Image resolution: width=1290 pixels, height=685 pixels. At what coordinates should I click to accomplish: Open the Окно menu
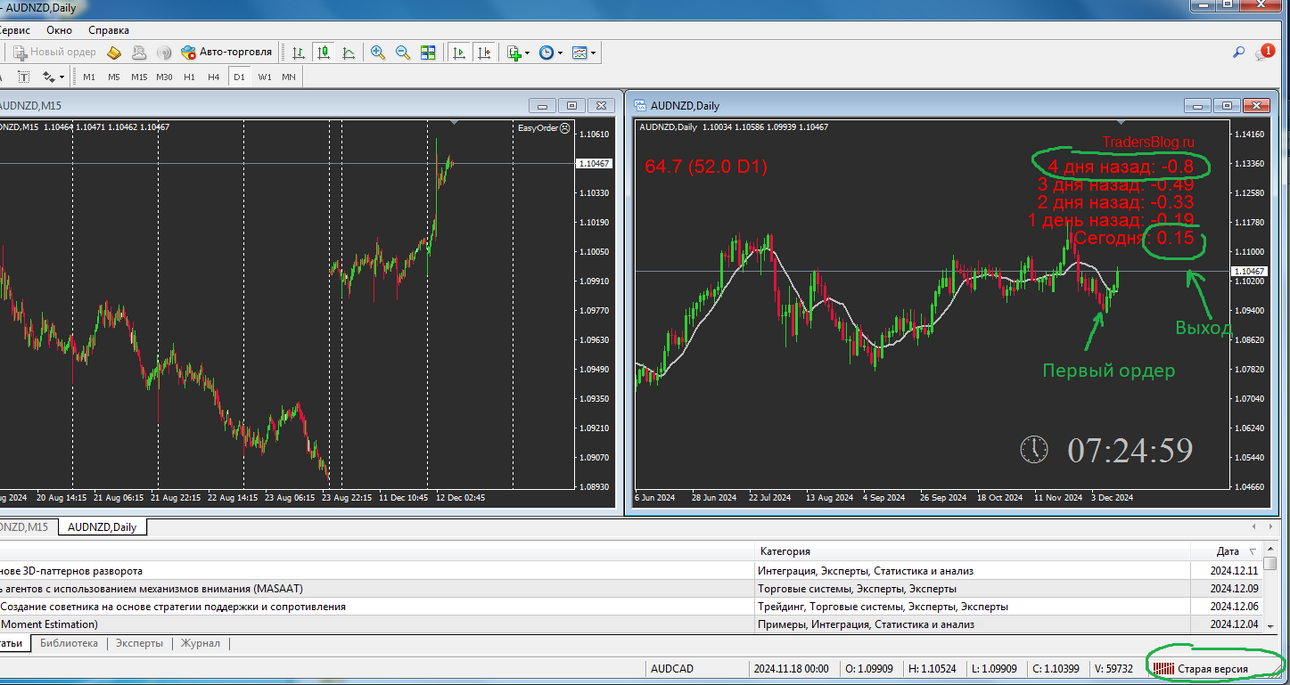(59, 30)
